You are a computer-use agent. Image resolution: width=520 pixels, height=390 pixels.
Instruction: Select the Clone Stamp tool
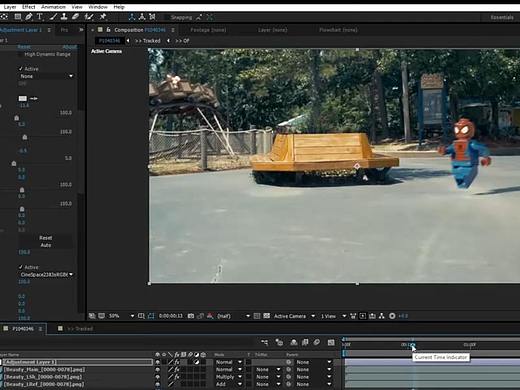coord(64,16)
